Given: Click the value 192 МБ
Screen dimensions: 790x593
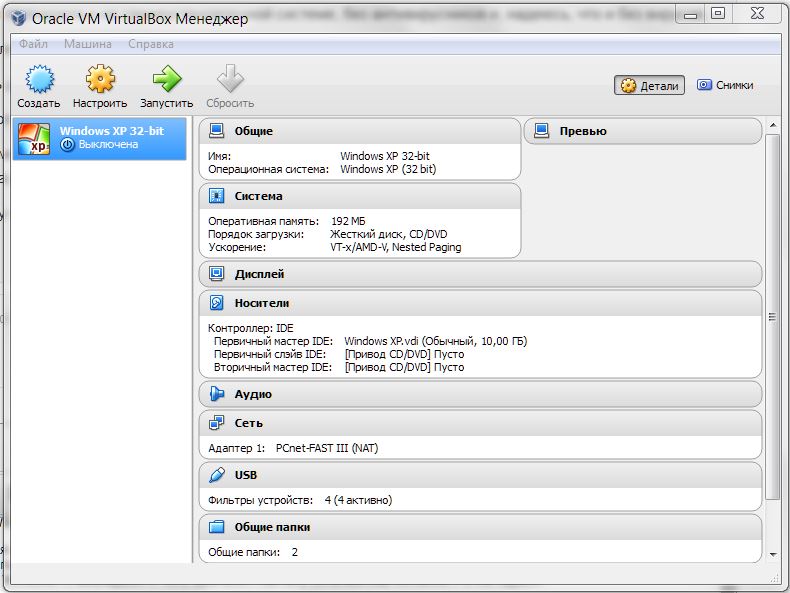Looking at the screenshot, I should point(349,221).
